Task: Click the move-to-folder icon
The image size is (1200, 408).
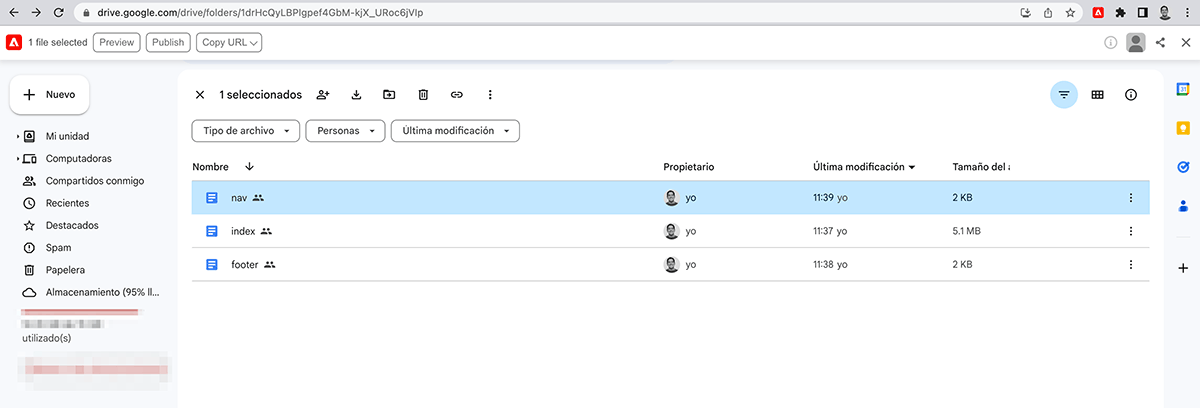Action: click(x=389, y=95)
